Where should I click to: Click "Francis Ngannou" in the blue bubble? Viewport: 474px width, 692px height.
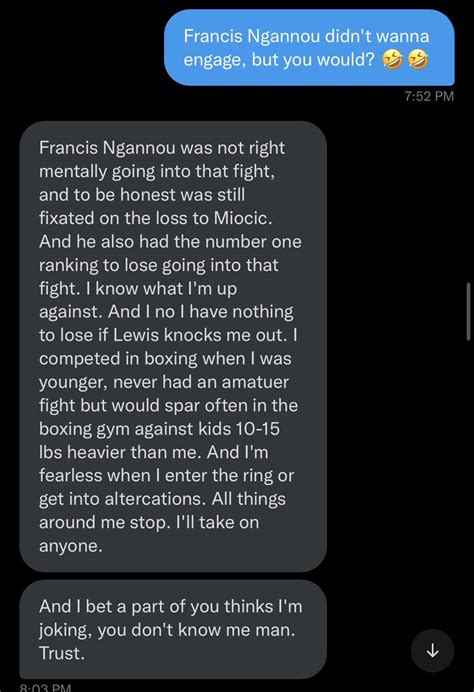tap(252, 36)
